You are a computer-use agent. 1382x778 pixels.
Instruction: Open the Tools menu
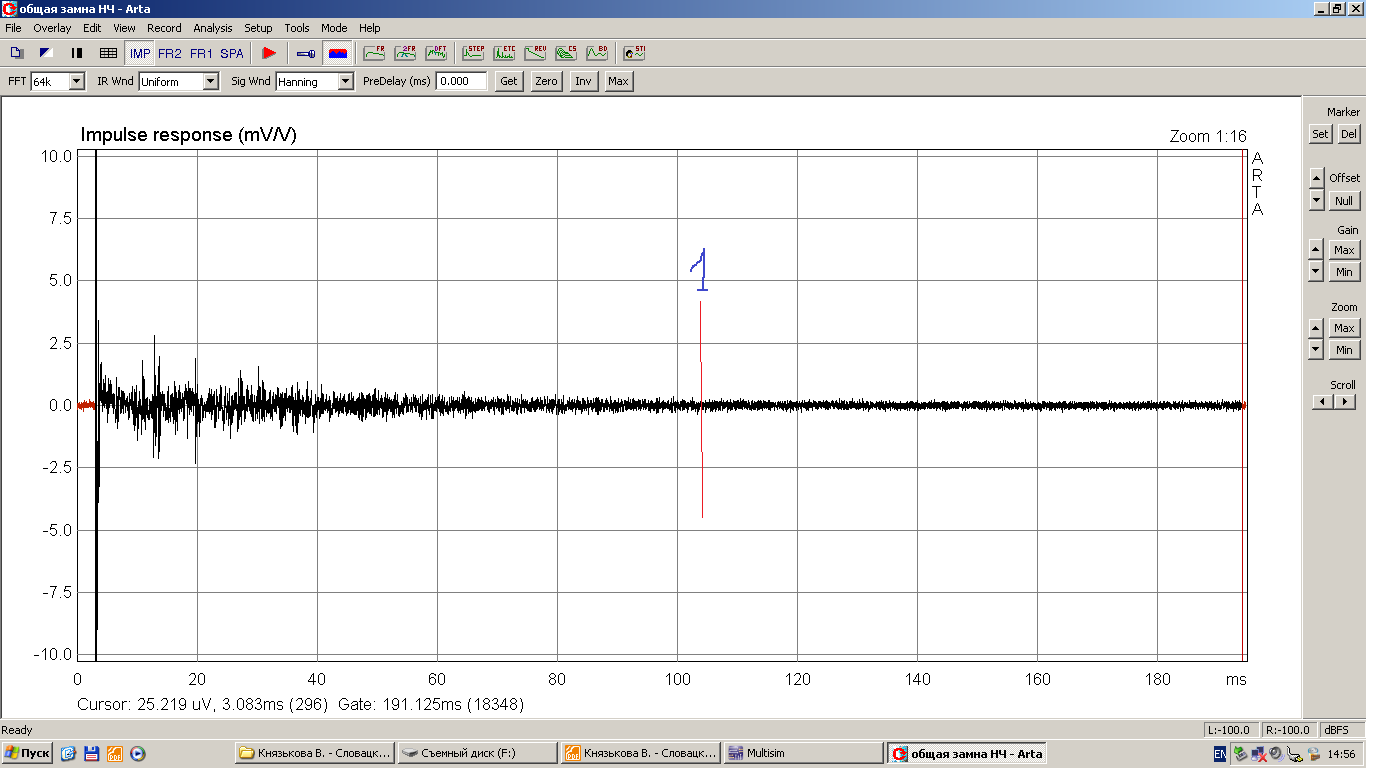(297, 28)
